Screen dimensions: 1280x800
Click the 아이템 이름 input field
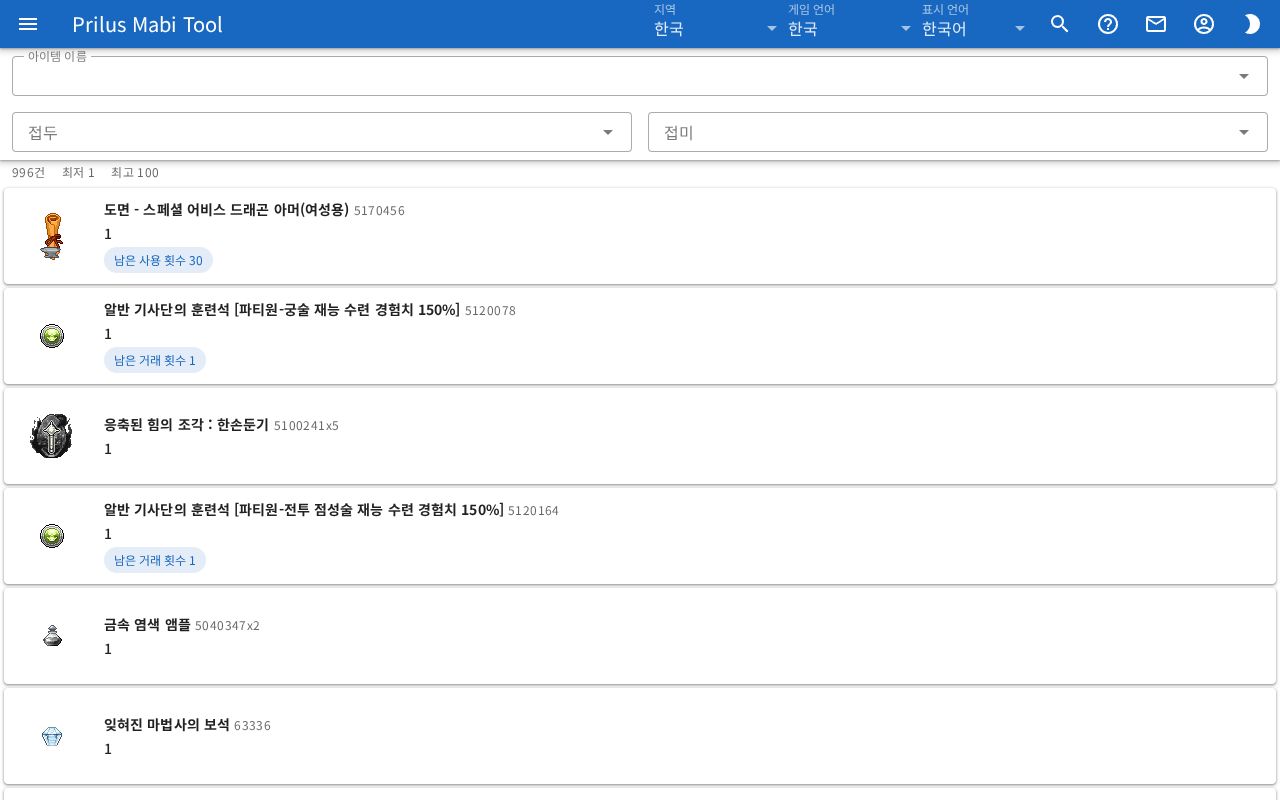click(x=640, y=76)
